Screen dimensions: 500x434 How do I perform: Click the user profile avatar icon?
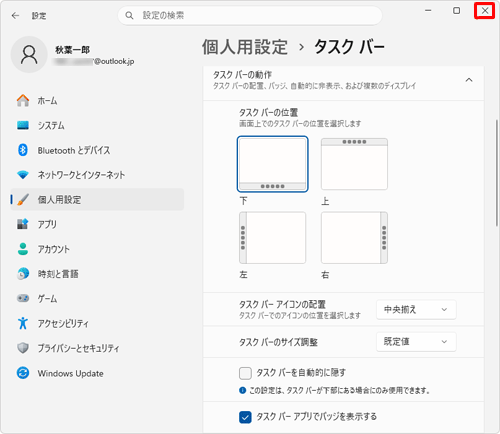(29, 55)
